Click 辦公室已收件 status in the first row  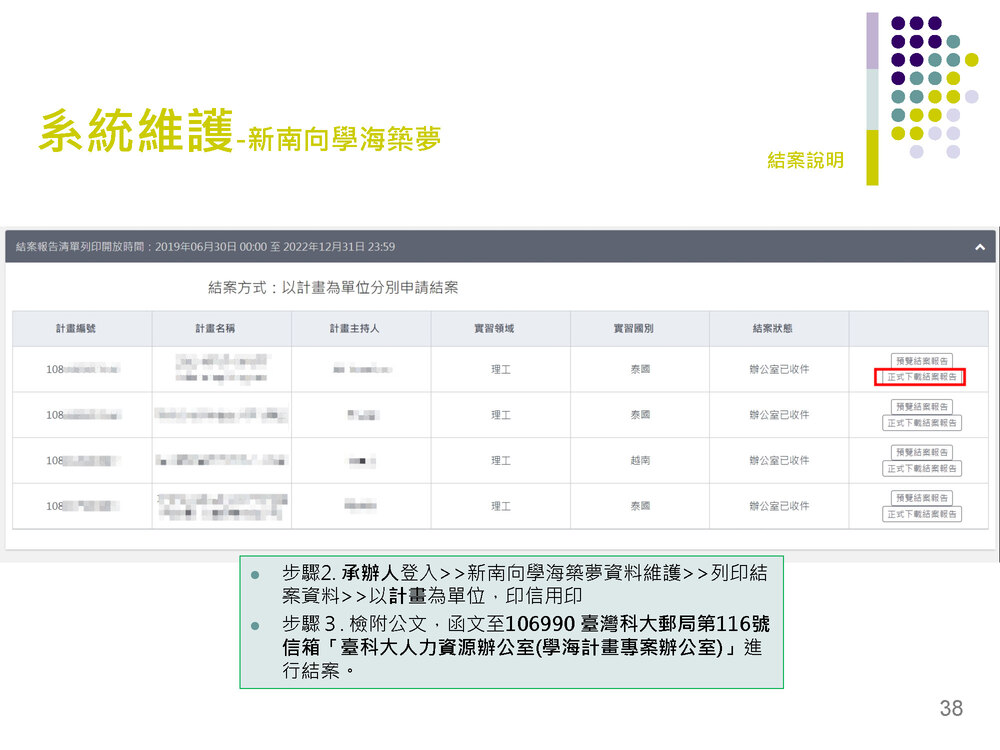pos(779,369)
